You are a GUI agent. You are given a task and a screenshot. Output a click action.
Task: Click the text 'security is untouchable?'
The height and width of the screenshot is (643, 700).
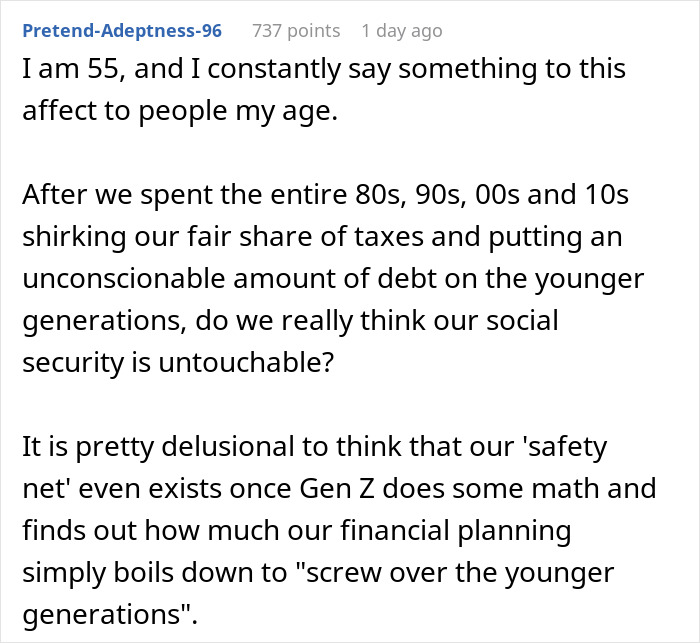[178, 363]
